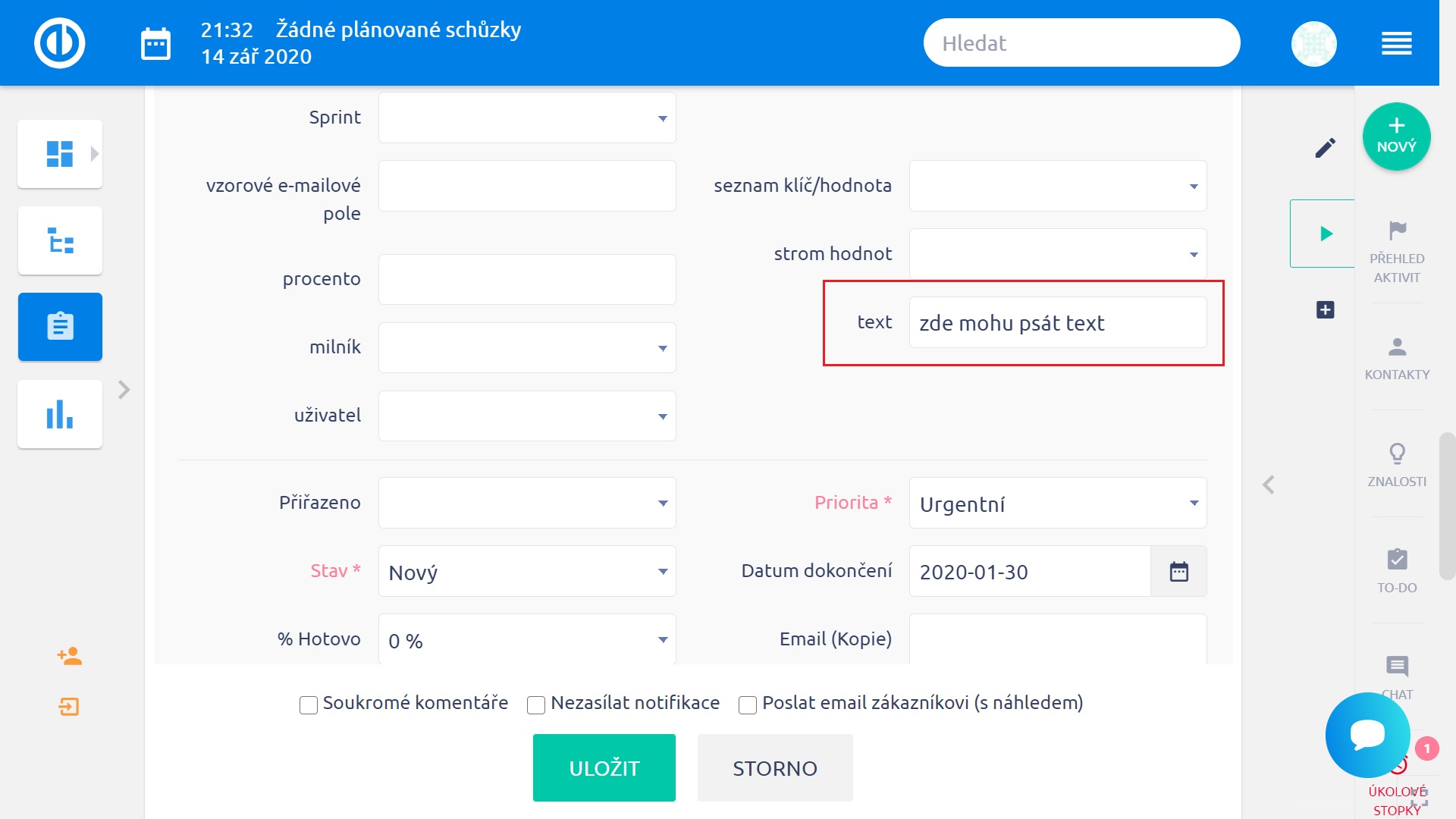Open the bar chart reports icon
This screenshot has width=1456, height=819.
tap(60, 415)
